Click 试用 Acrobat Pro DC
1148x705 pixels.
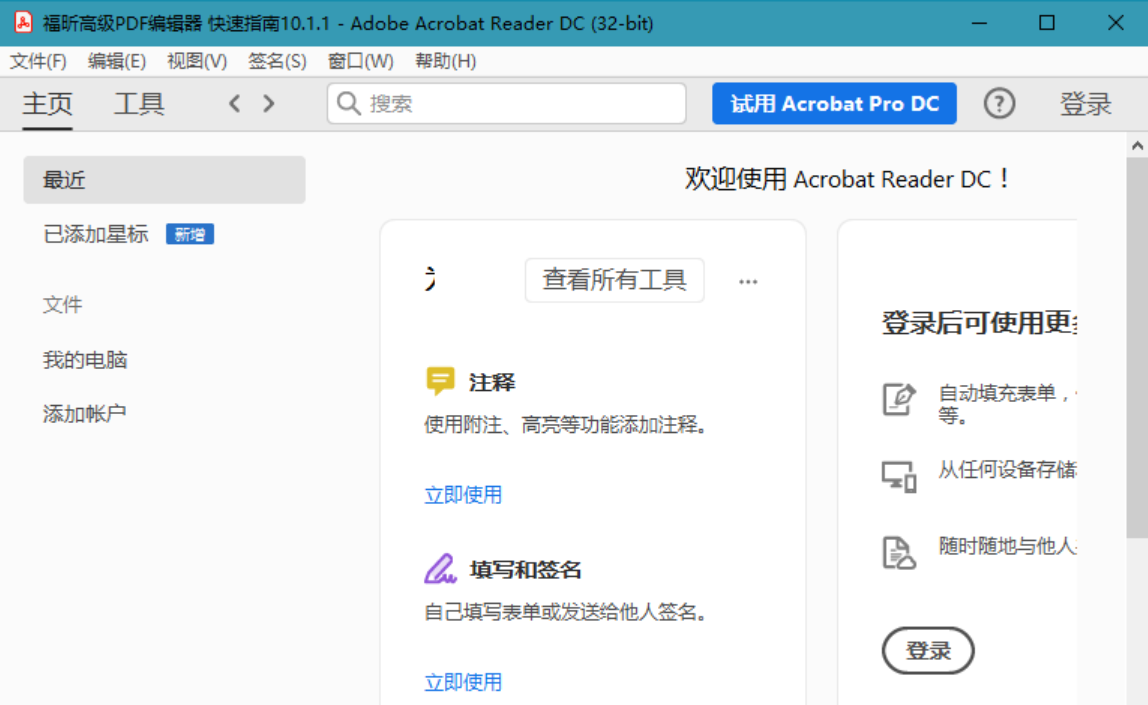(834, 103)
